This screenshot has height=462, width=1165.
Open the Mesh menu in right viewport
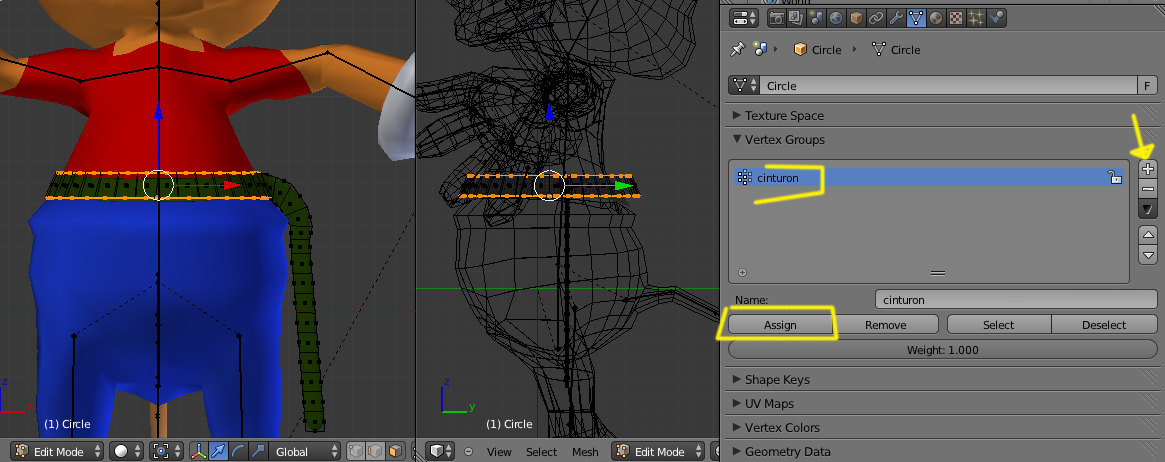(585, 452)
